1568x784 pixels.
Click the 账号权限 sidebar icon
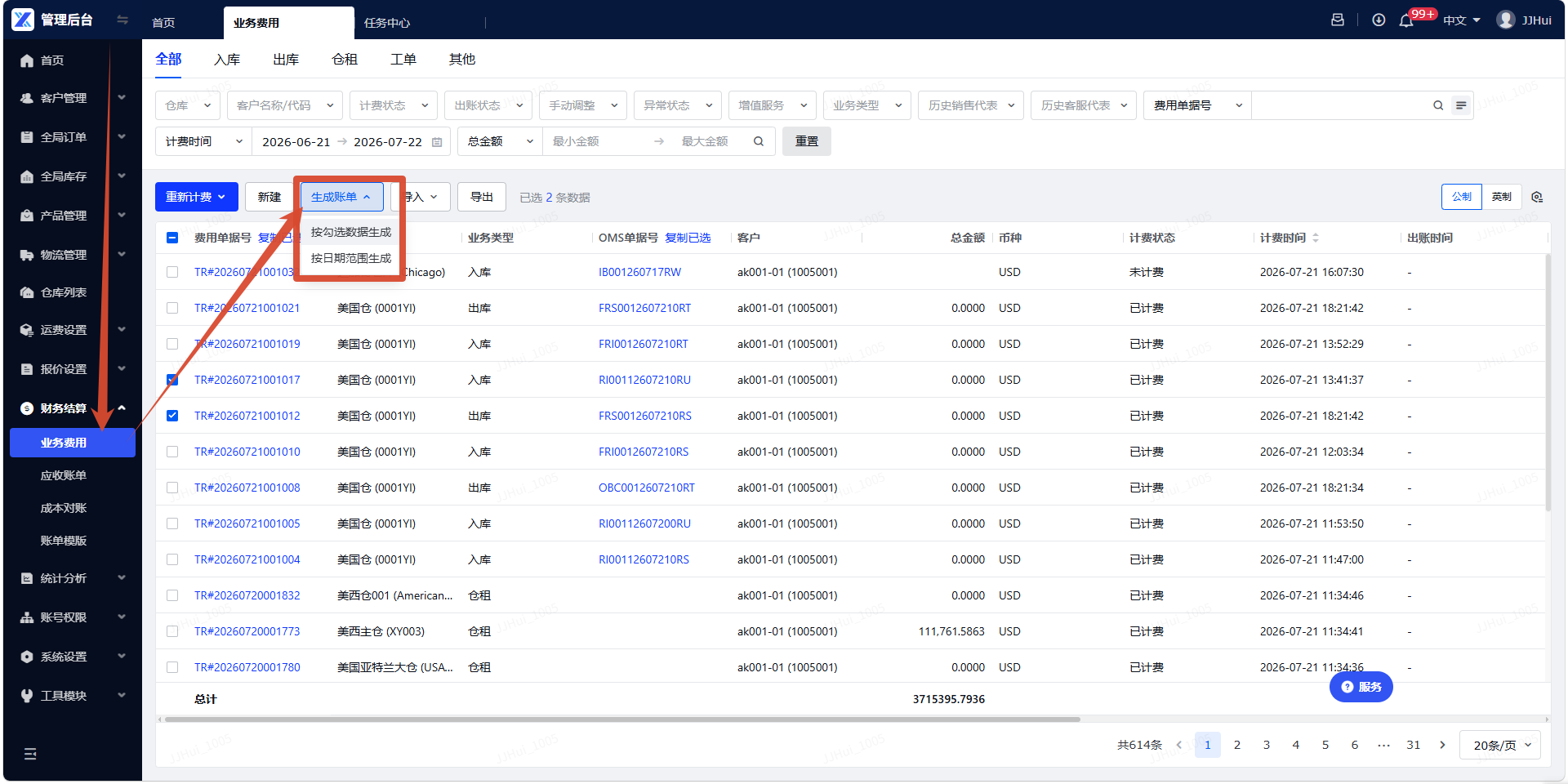point(27,617)
